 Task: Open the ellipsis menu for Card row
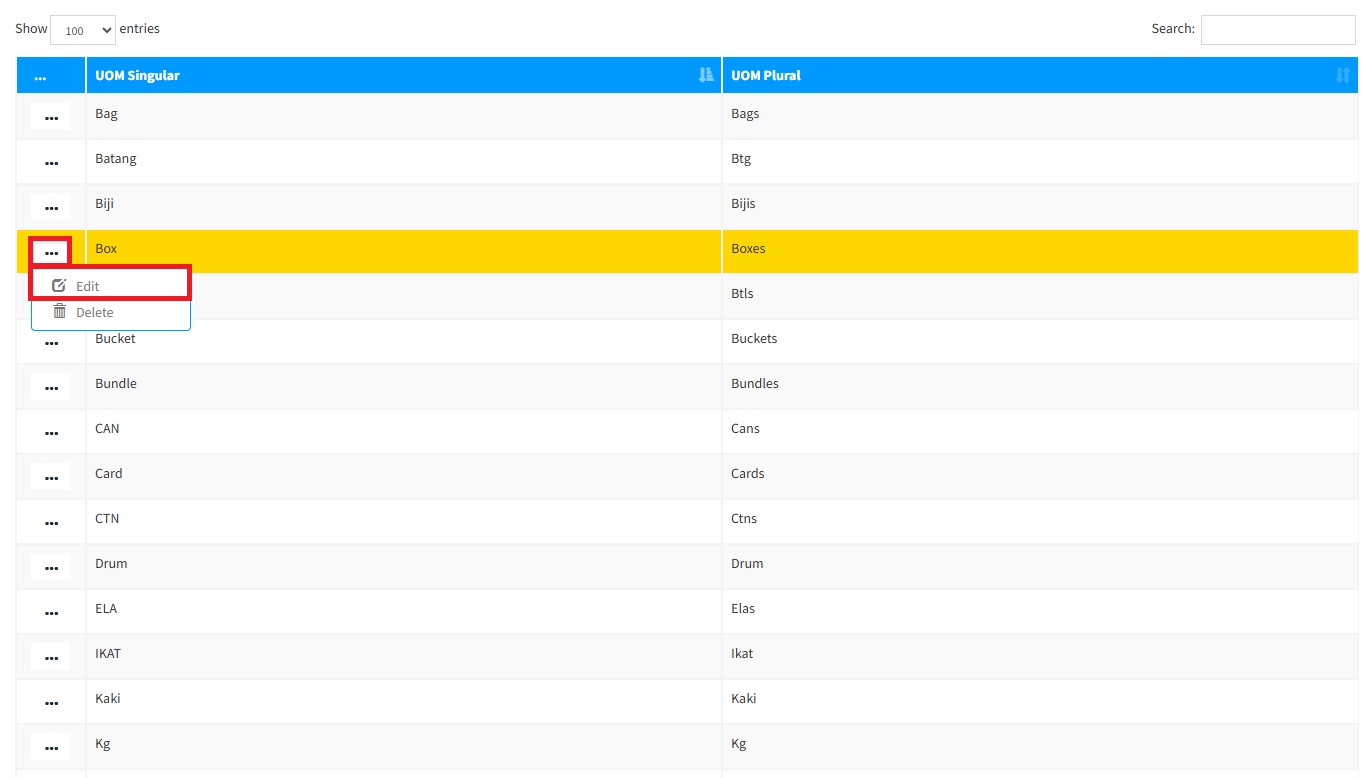click(51, 477)
